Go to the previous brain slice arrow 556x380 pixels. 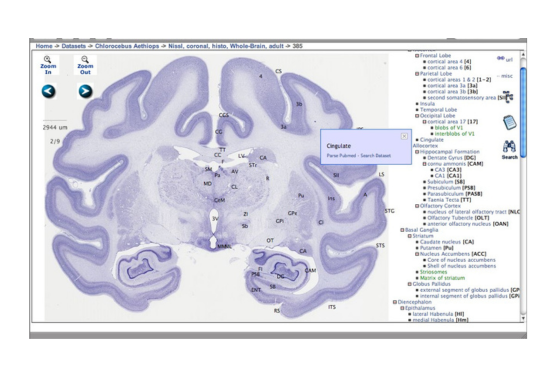pyautogui.click(x=48, y=91)
